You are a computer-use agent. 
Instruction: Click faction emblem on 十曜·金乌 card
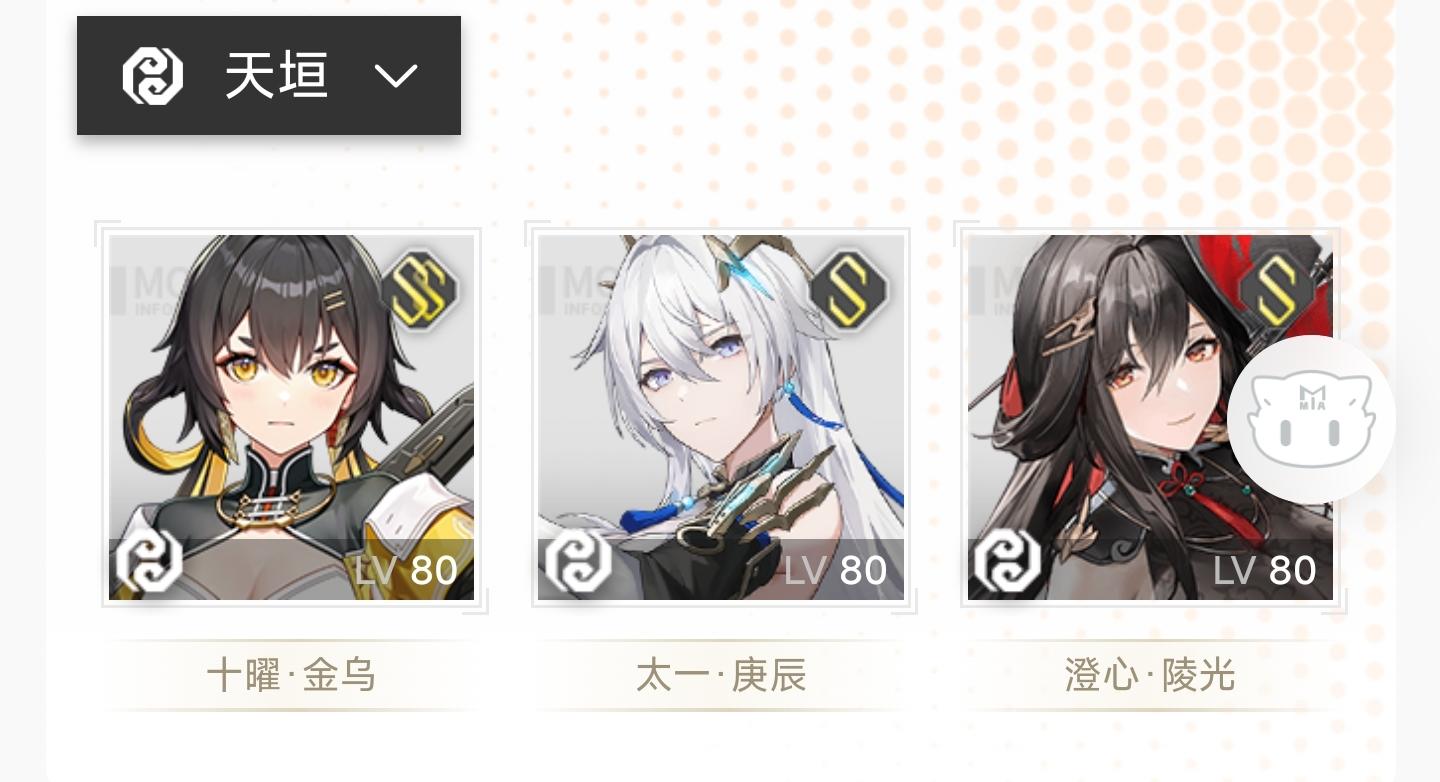click(x=149, y=560)
